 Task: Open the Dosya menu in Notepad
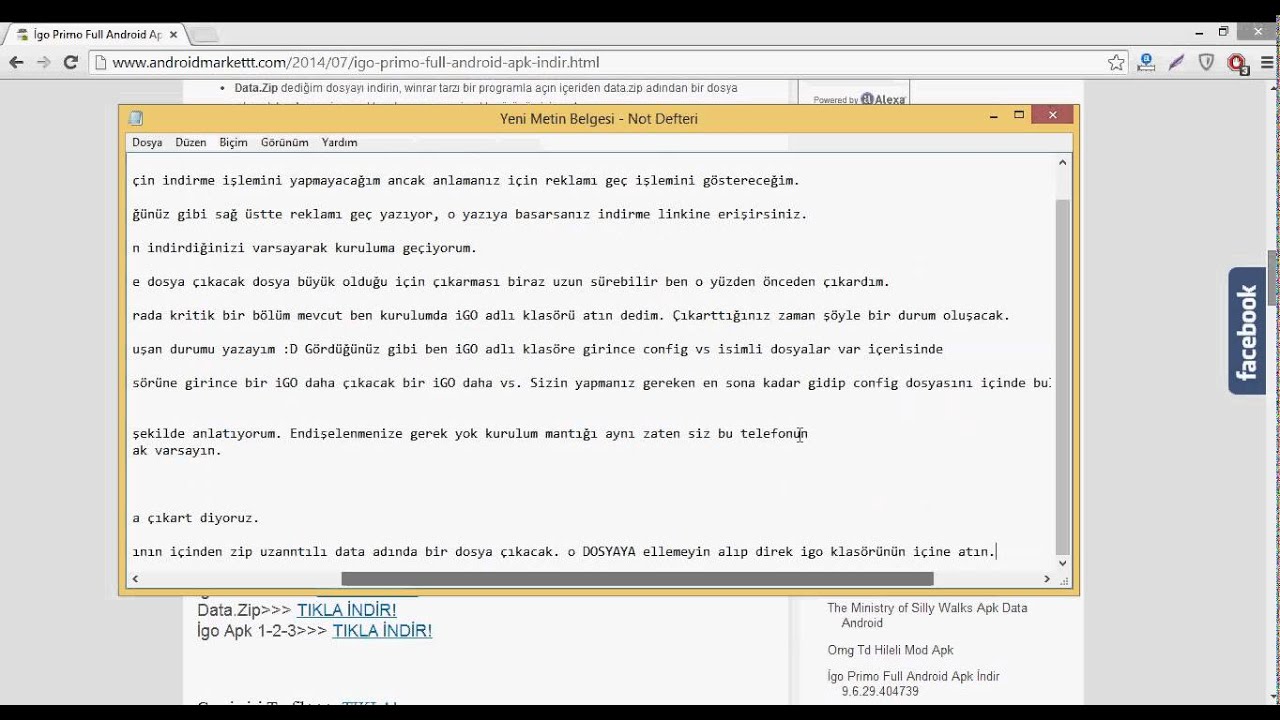(x=147, y=142)
